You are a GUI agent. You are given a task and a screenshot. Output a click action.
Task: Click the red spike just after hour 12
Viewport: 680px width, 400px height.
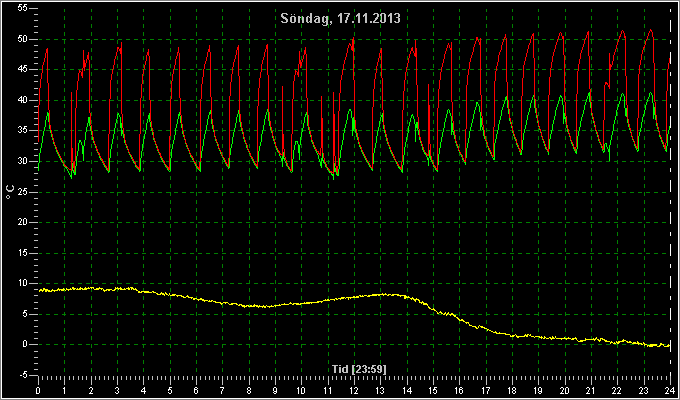(353, 39)
